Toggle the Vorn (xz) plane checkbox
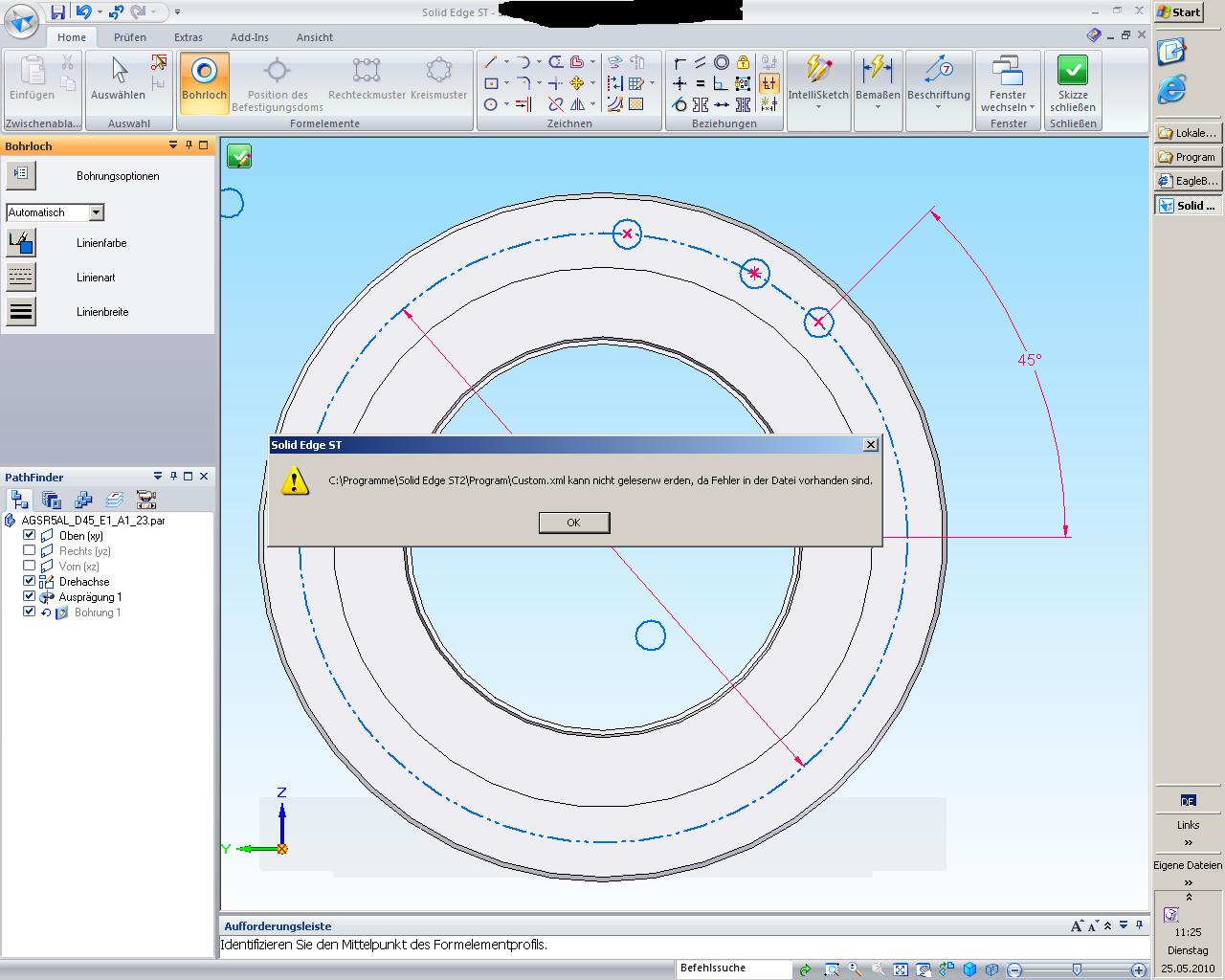This screenshot has width=1225, height=980. (x=29, y=566)
